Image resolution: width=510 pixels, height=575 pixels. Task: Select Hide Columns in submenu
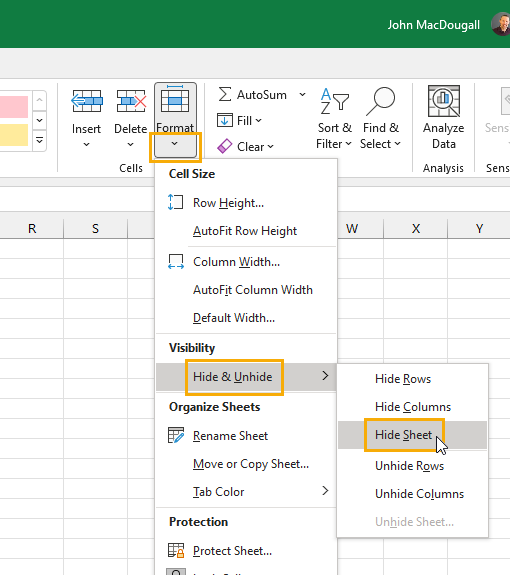(412, 407)
